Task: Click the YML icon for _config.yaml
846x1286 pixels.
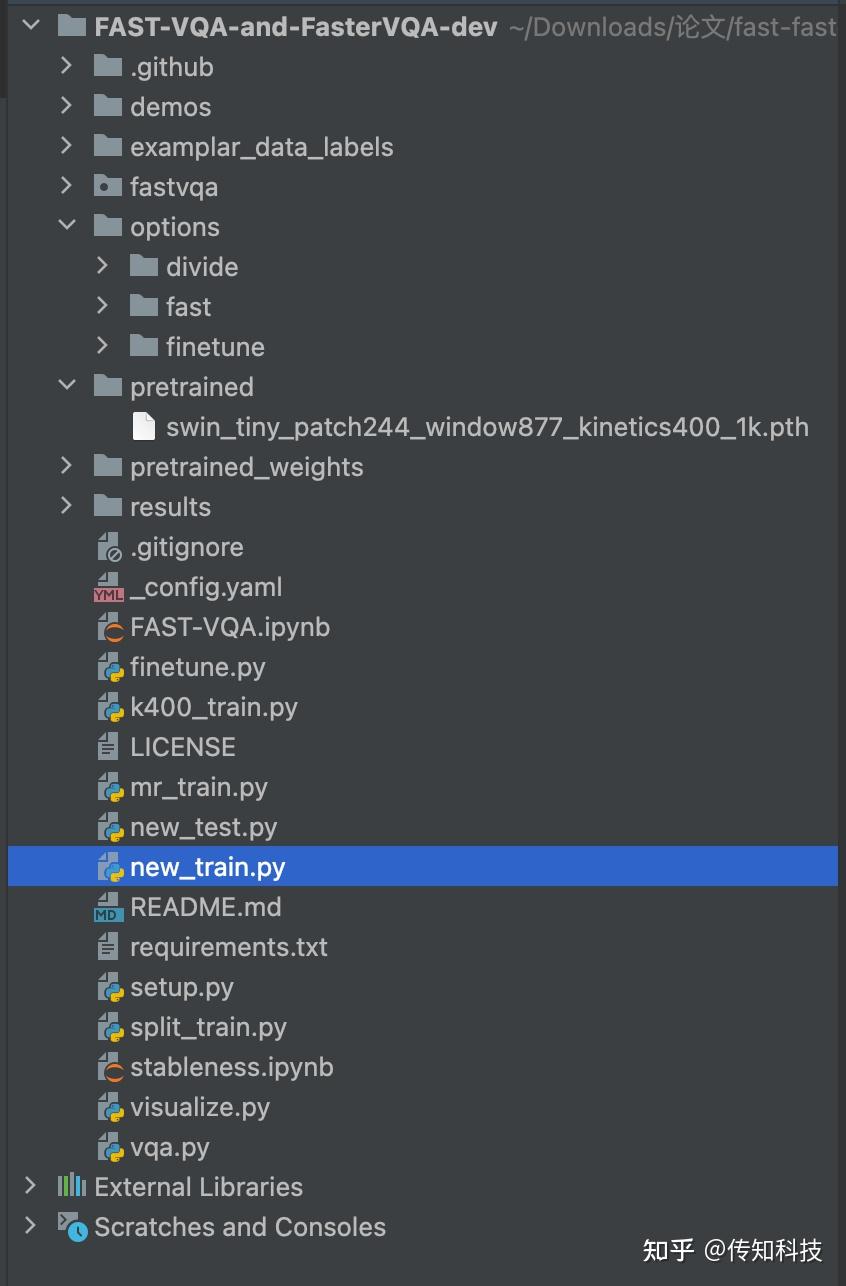Action: click(x=108, y=588)
